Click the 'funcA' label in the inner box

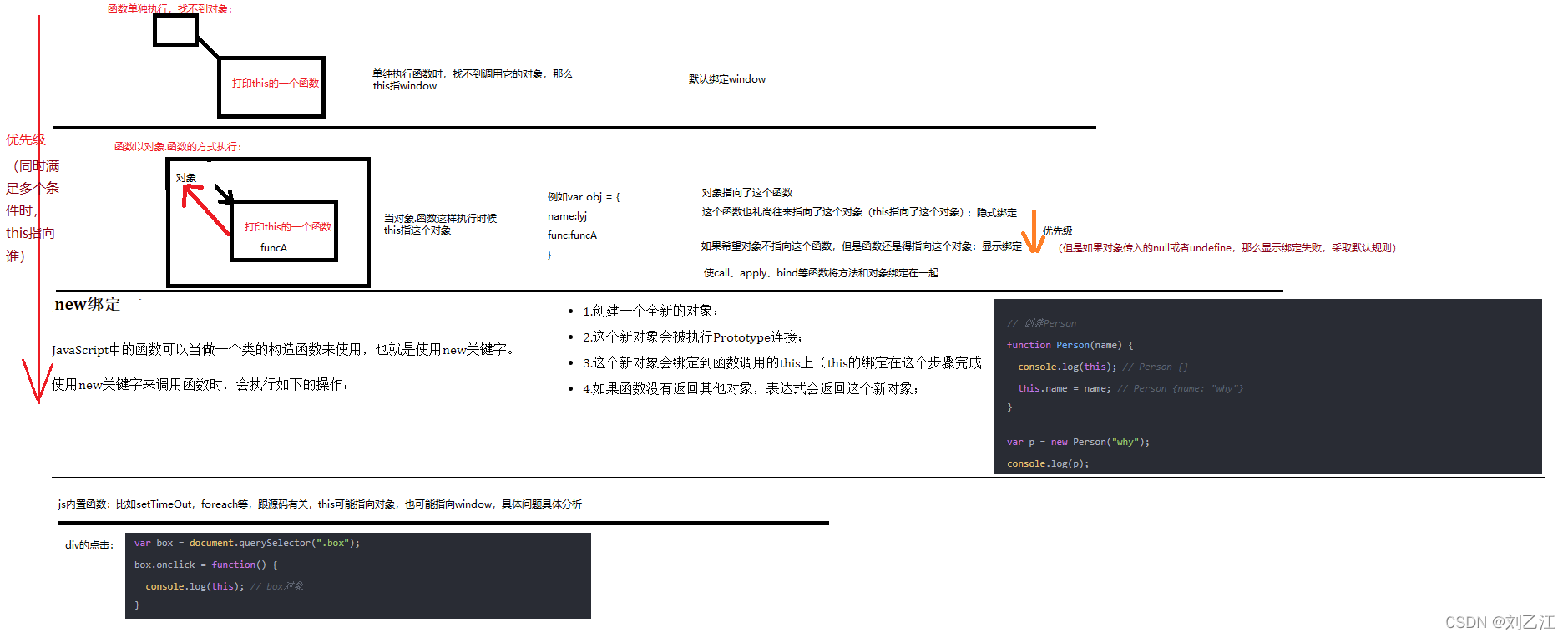pos(274,248)
